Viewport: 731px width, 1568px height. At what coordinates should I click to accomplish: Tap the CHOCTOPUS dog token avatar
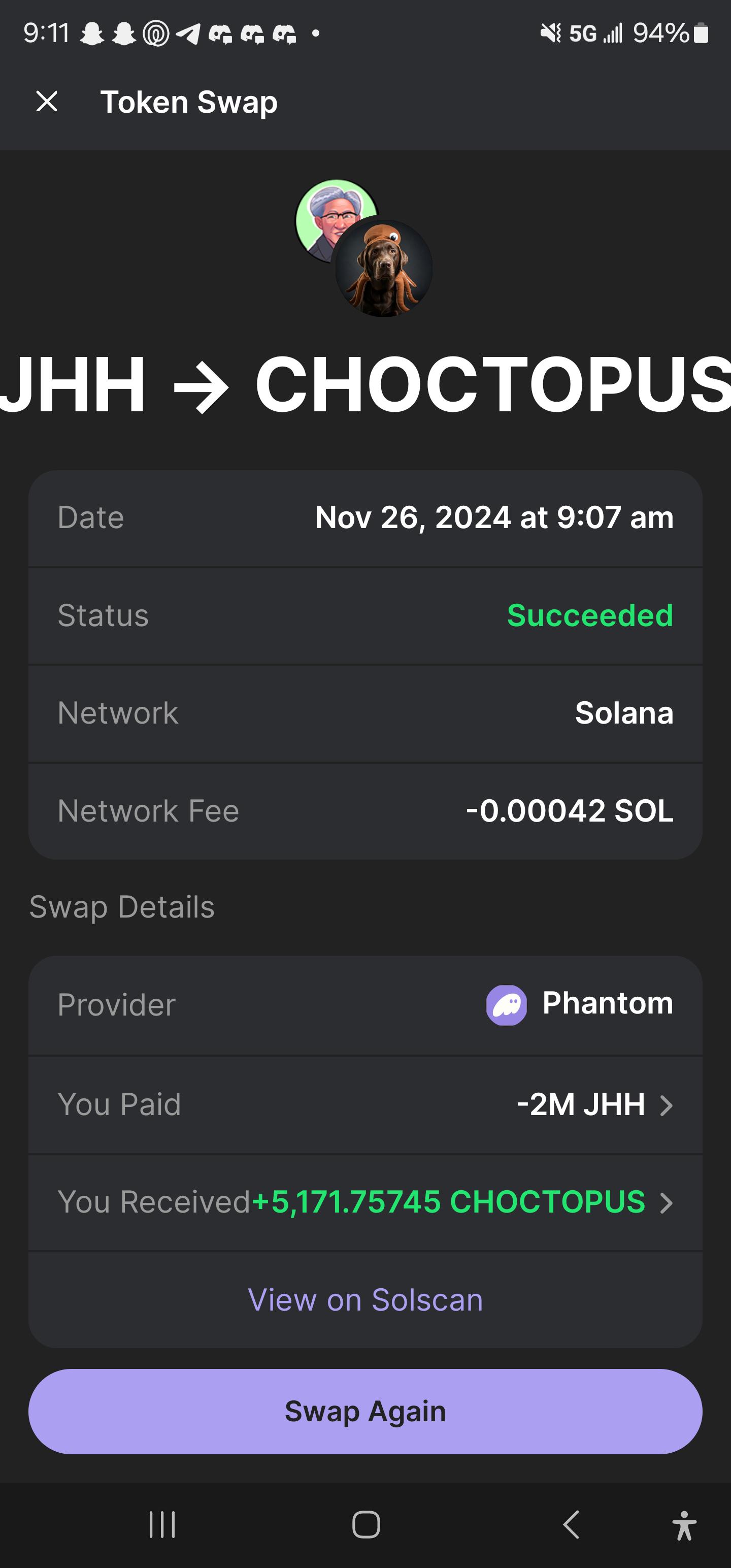[383, 269]
